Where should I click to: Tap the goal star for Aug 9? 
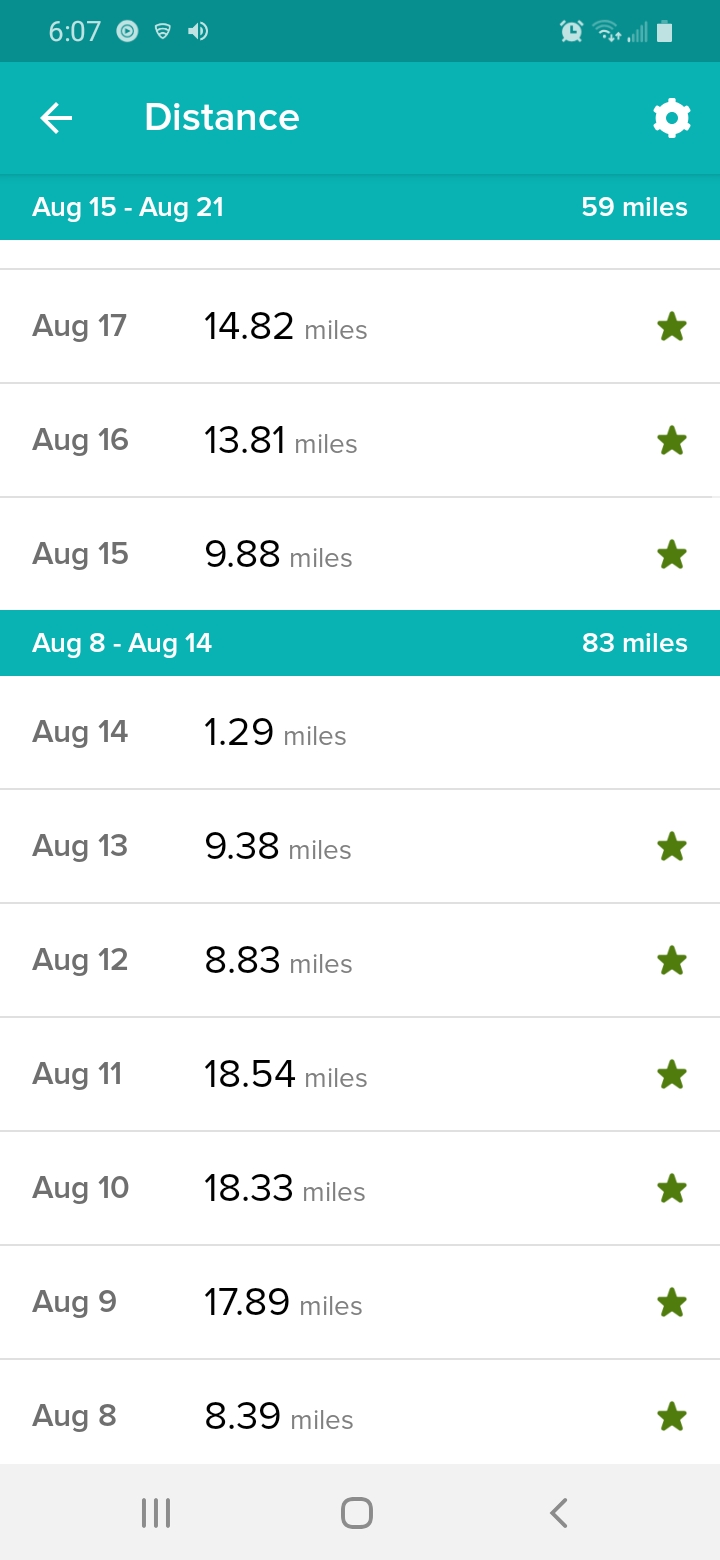(x=671, y=1302)
